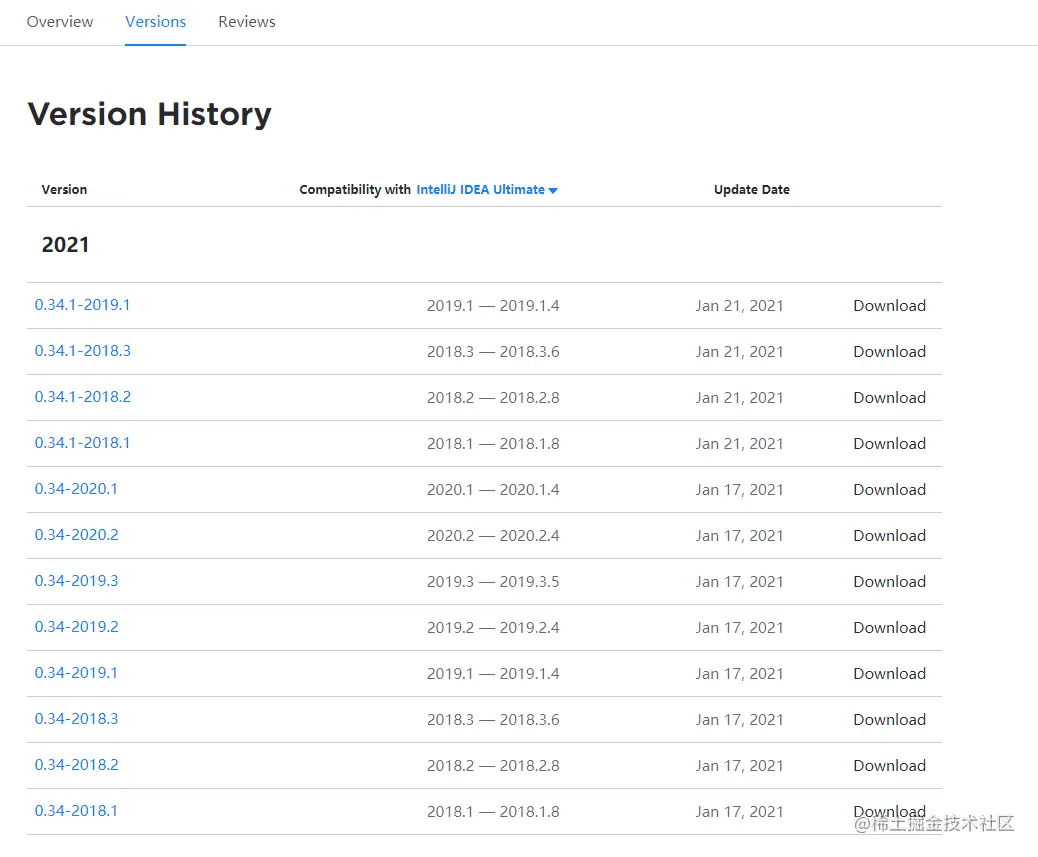Image resolution: width=1038 pixels, height=857 pixels.
Task: Select the Versions tab
Action: 156,22
